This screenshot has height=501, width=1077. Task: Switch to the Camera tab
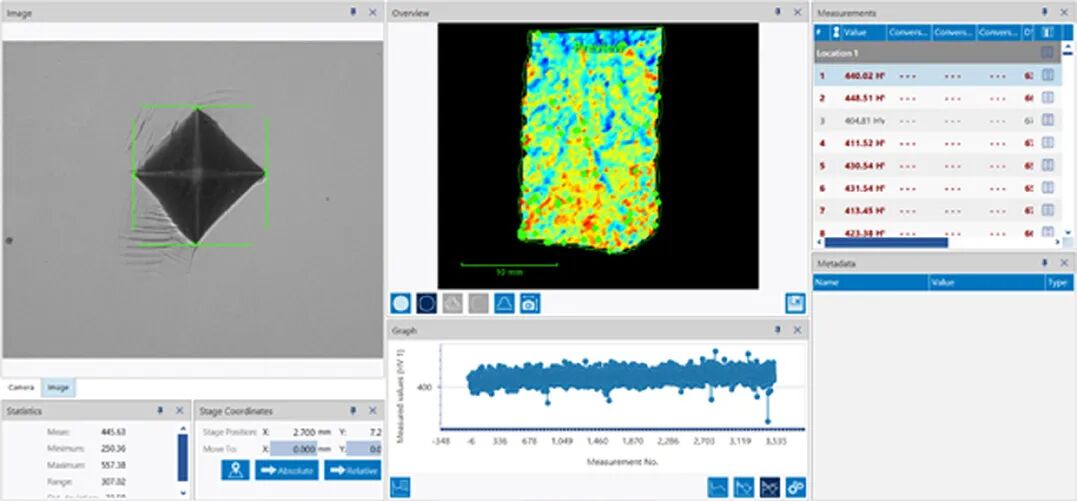click(x=20, y=388)
